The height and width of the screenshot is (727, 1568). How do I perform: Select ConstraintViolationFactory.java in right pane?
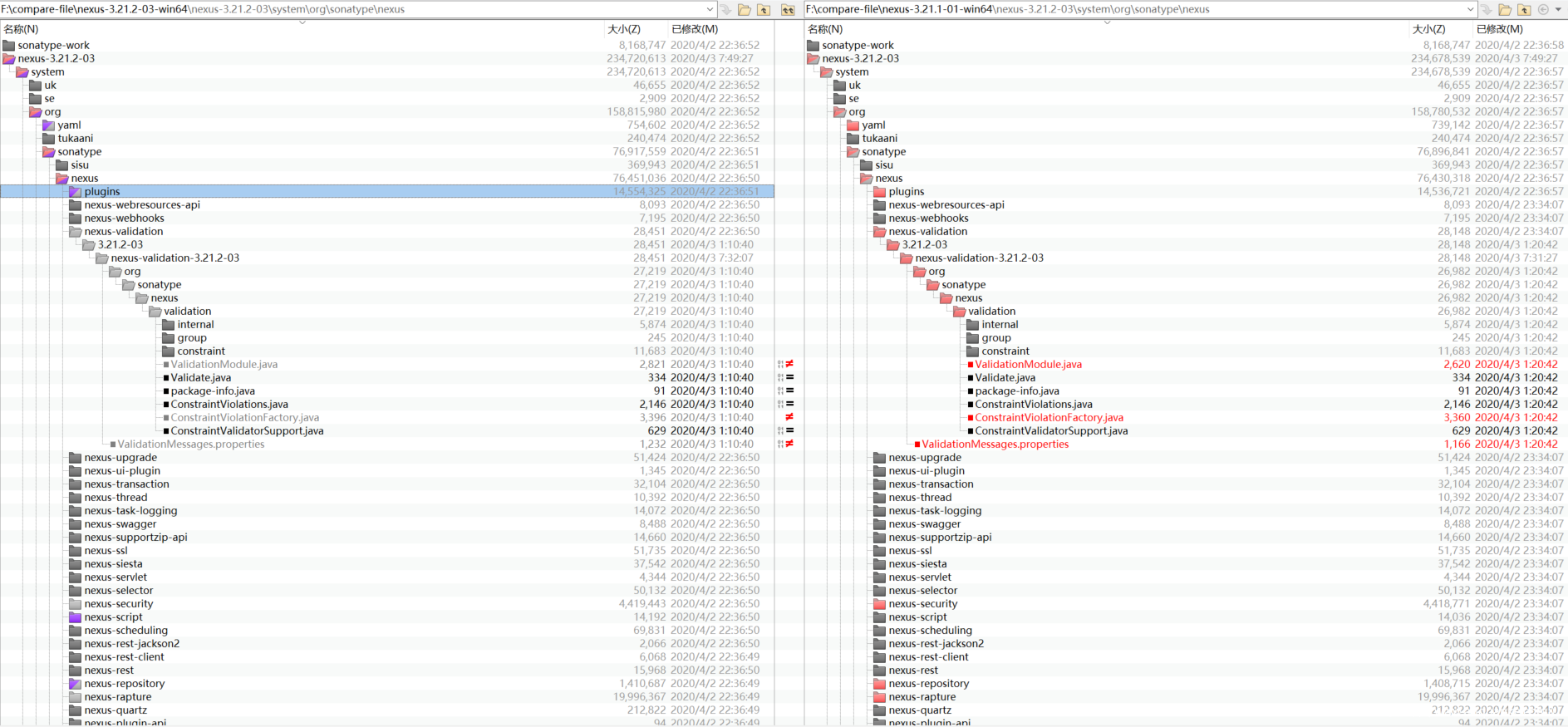[x=1049, y=417]
